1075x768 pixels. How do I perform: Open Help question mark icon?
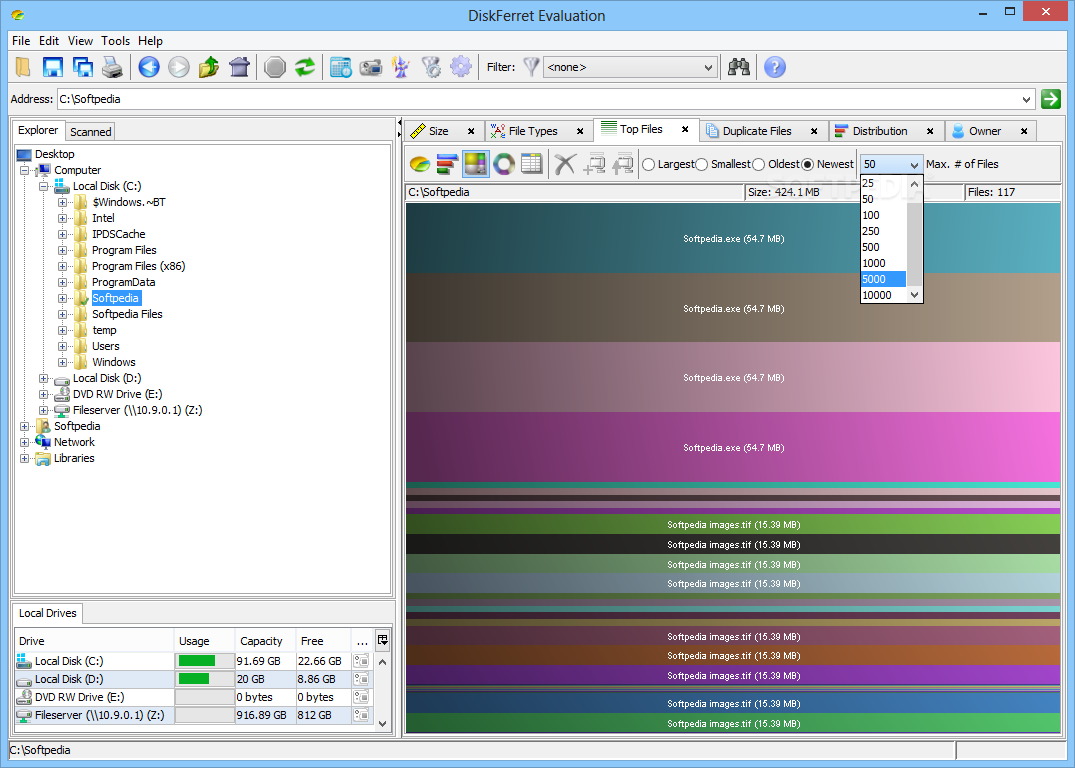pyautogui.click(x=775, y=67)
